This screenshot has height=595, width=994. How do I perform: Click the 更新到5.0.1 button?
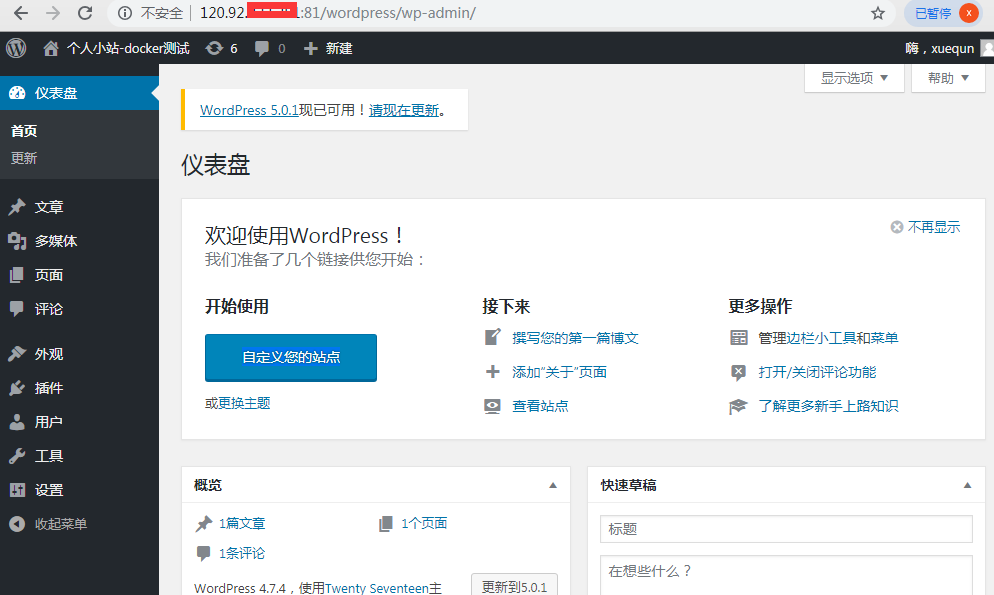click(514, 586)
